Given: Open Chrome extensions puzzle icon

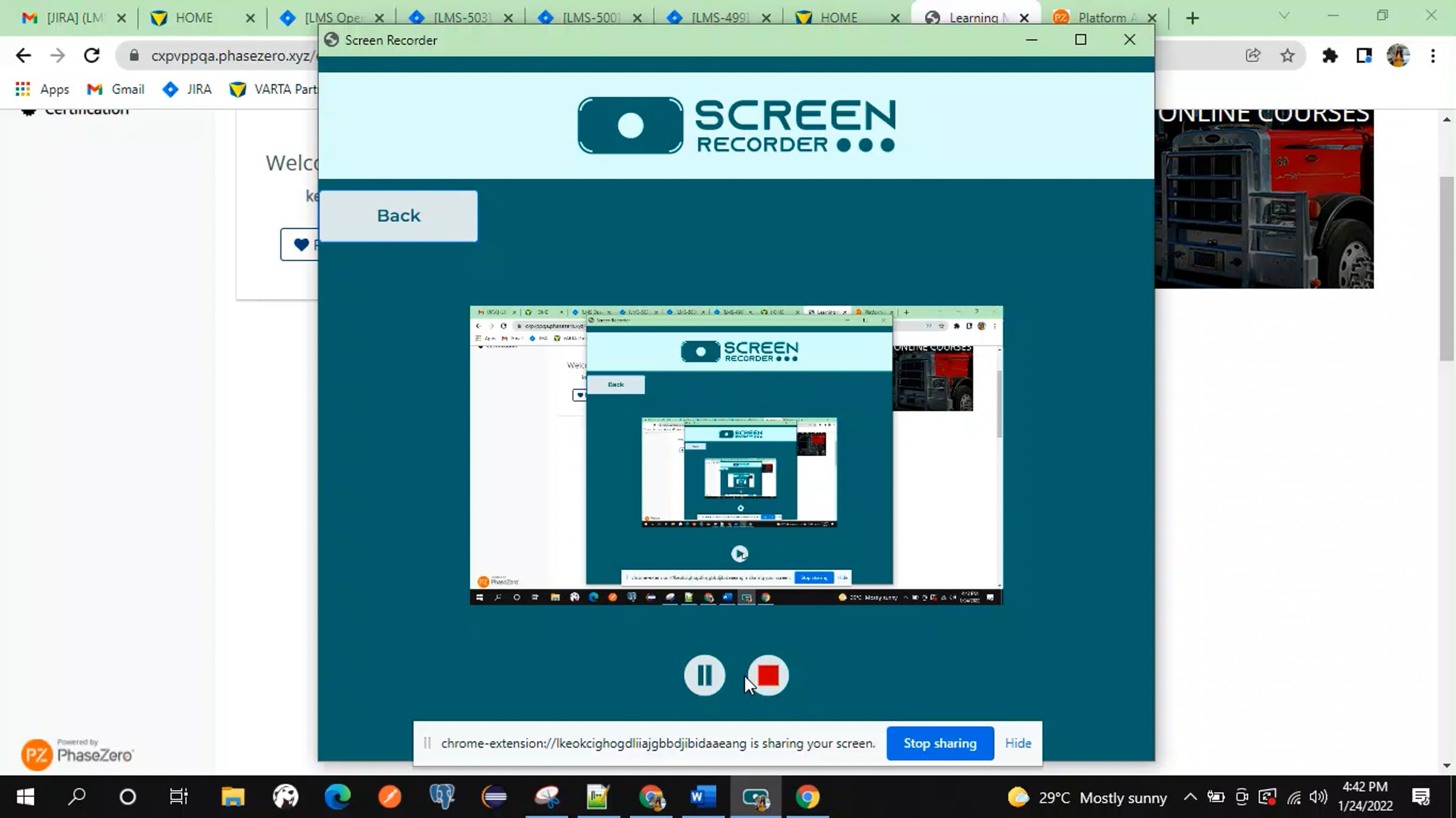Looking at the screenshot, I should [x=1329, y=56].
